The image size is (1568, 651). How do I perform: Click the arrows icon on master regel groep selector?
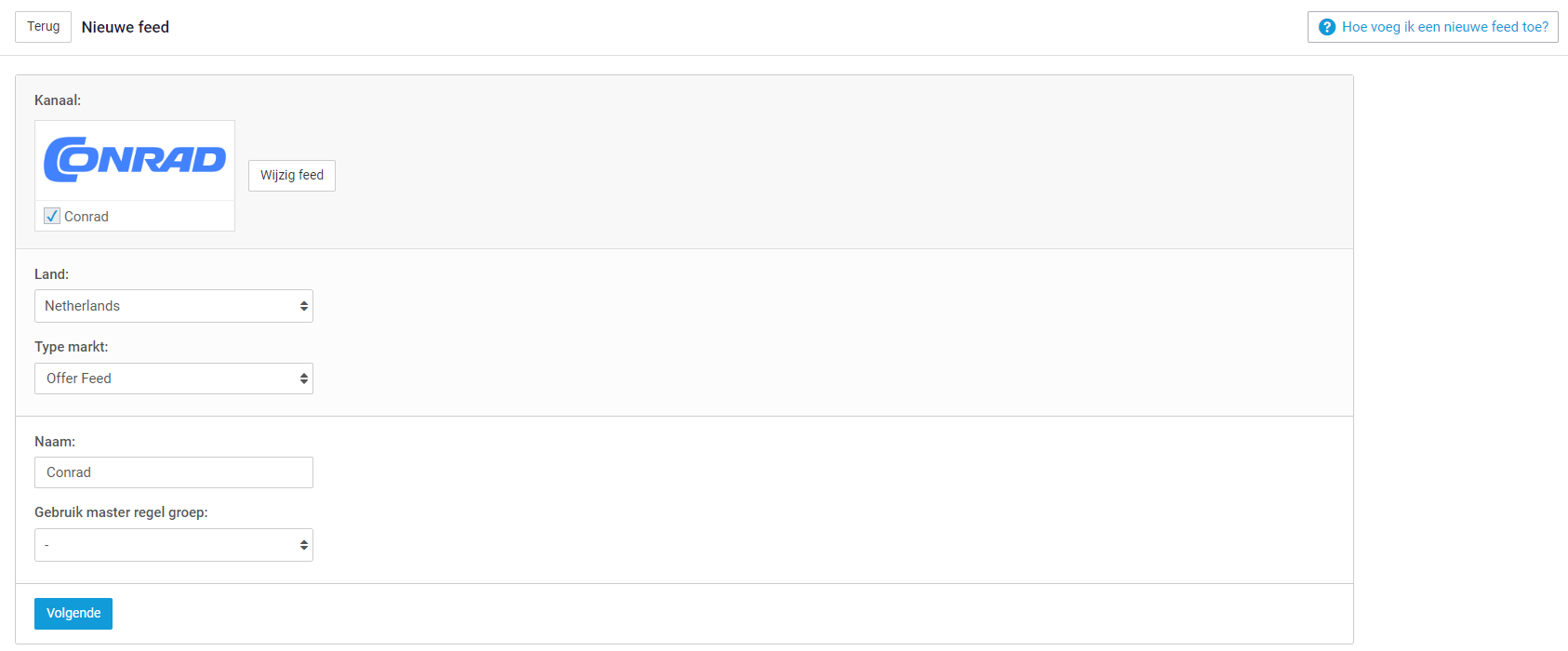coord(303,545)
